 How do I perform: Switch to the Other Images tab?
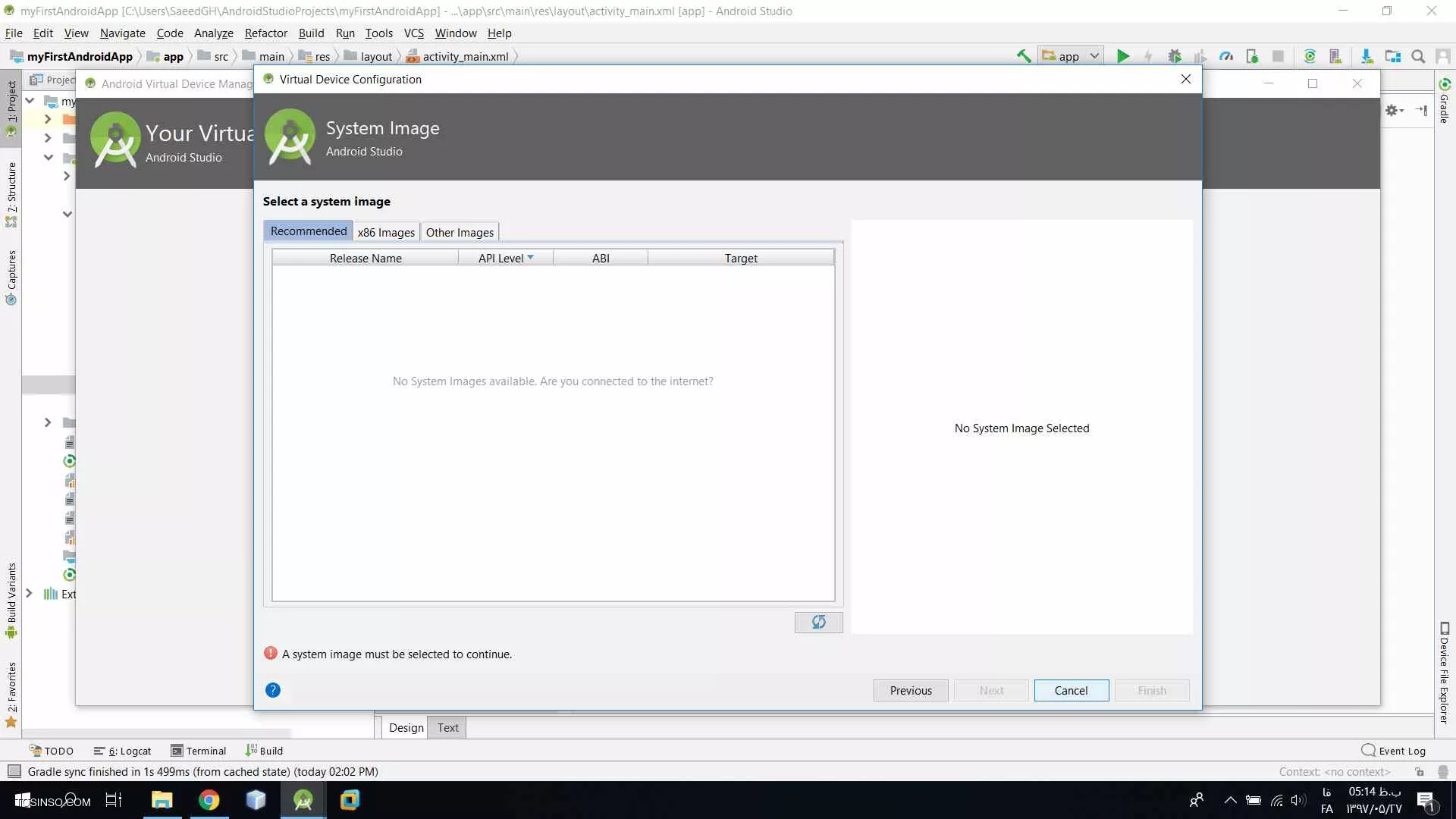coord(460,232)
